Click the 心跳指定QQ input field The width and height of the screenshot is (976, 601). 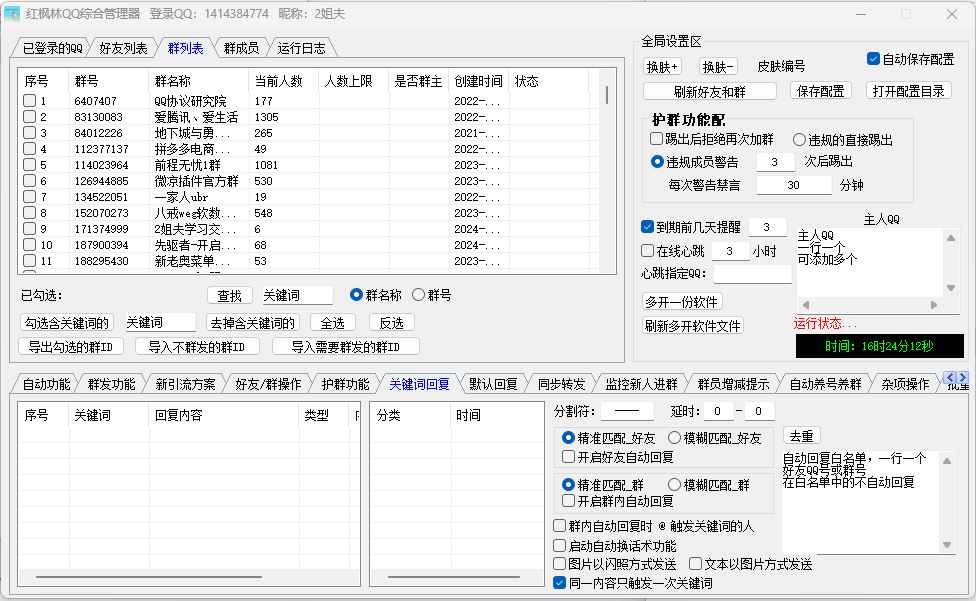point(751,274)
